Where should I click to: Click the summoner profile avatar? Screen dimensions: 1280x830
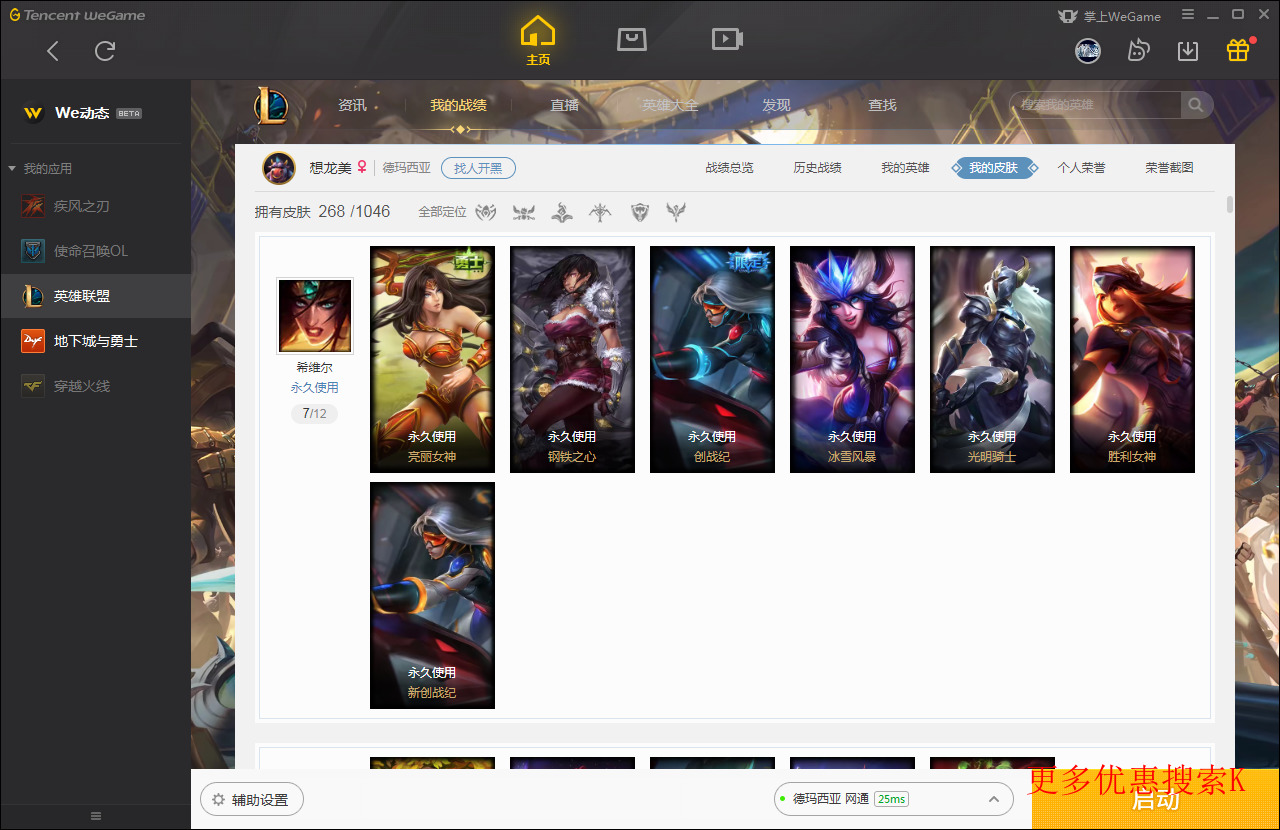[x=279, y=168]
